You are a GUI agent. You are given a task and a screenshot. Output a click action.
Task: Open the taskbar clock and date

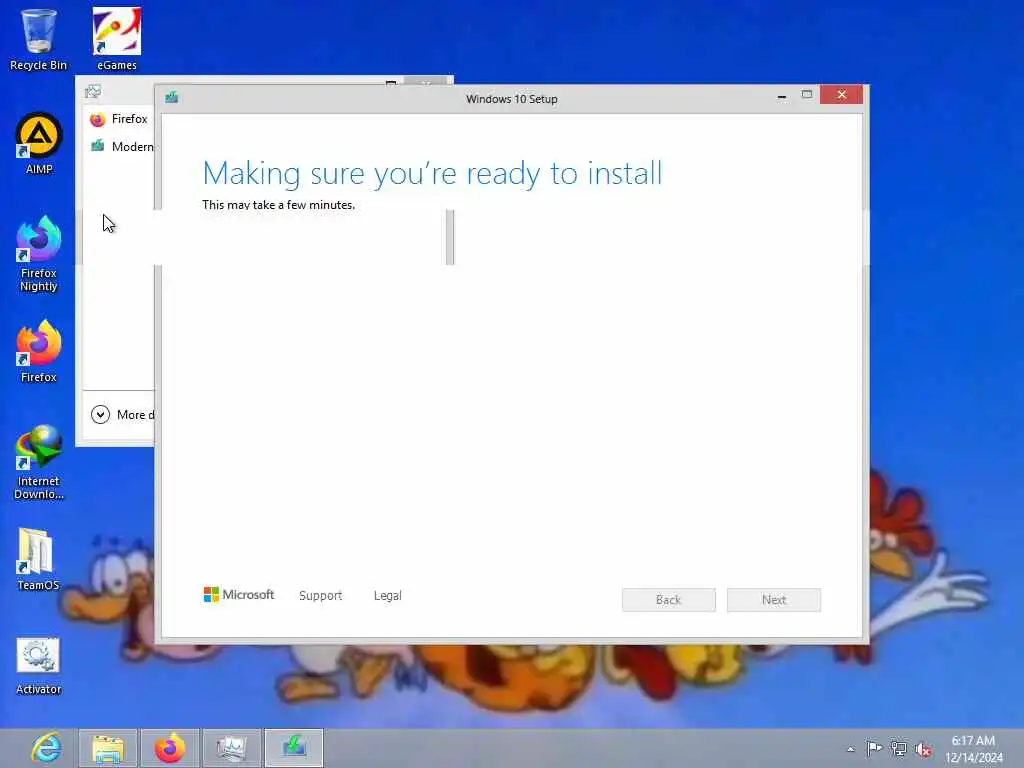(973, 749)
